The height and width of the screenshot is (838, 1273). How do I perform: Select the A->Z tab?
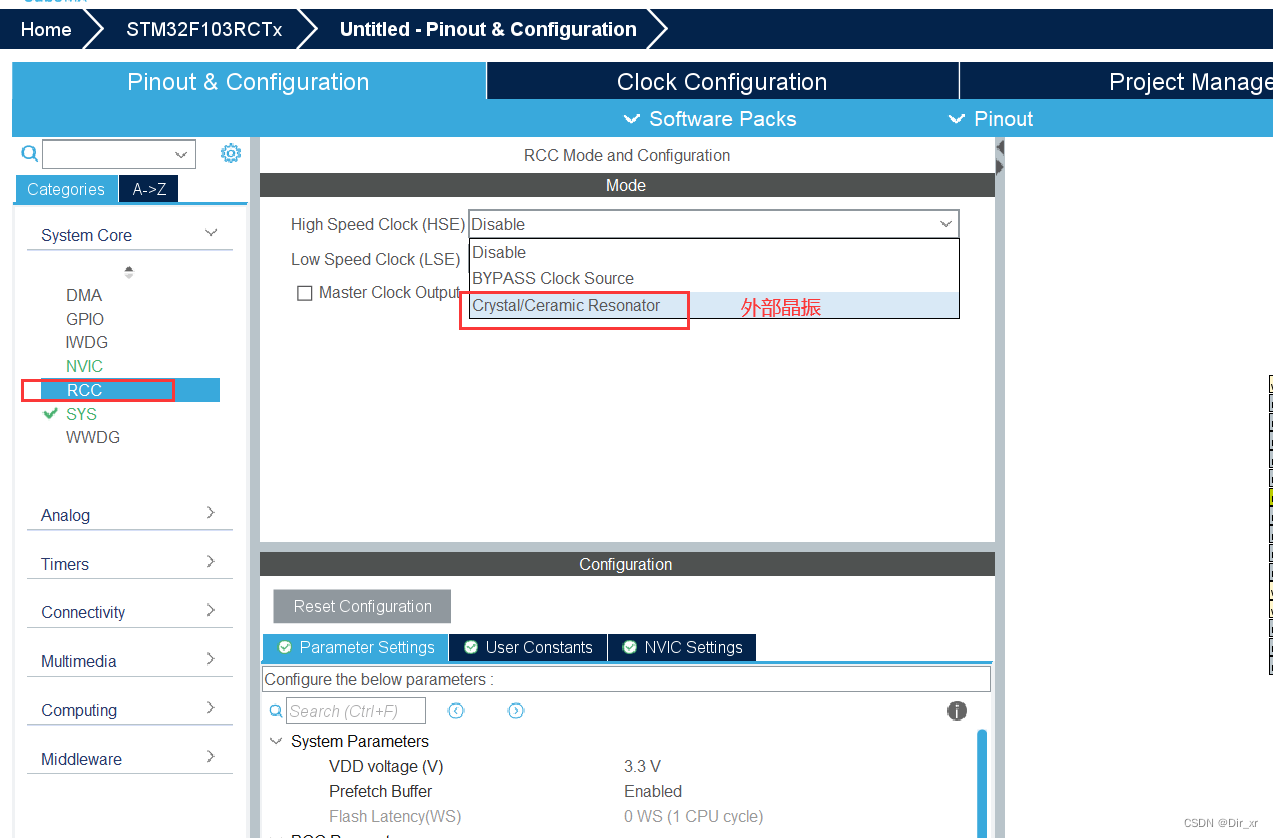click(x=149, y=189)
